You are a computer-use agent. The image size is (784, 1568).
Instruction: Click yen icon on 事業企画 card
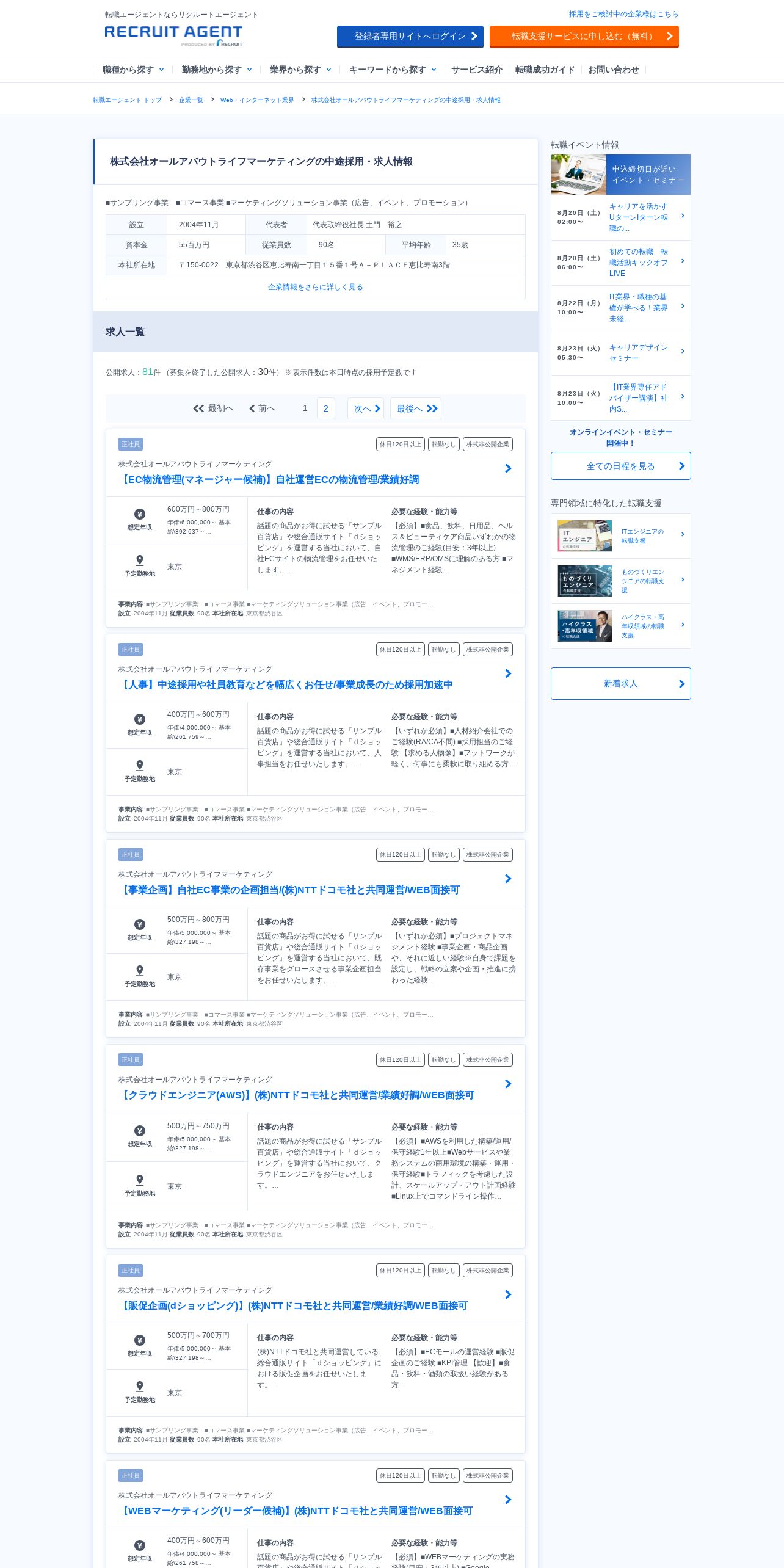[140, 924]
